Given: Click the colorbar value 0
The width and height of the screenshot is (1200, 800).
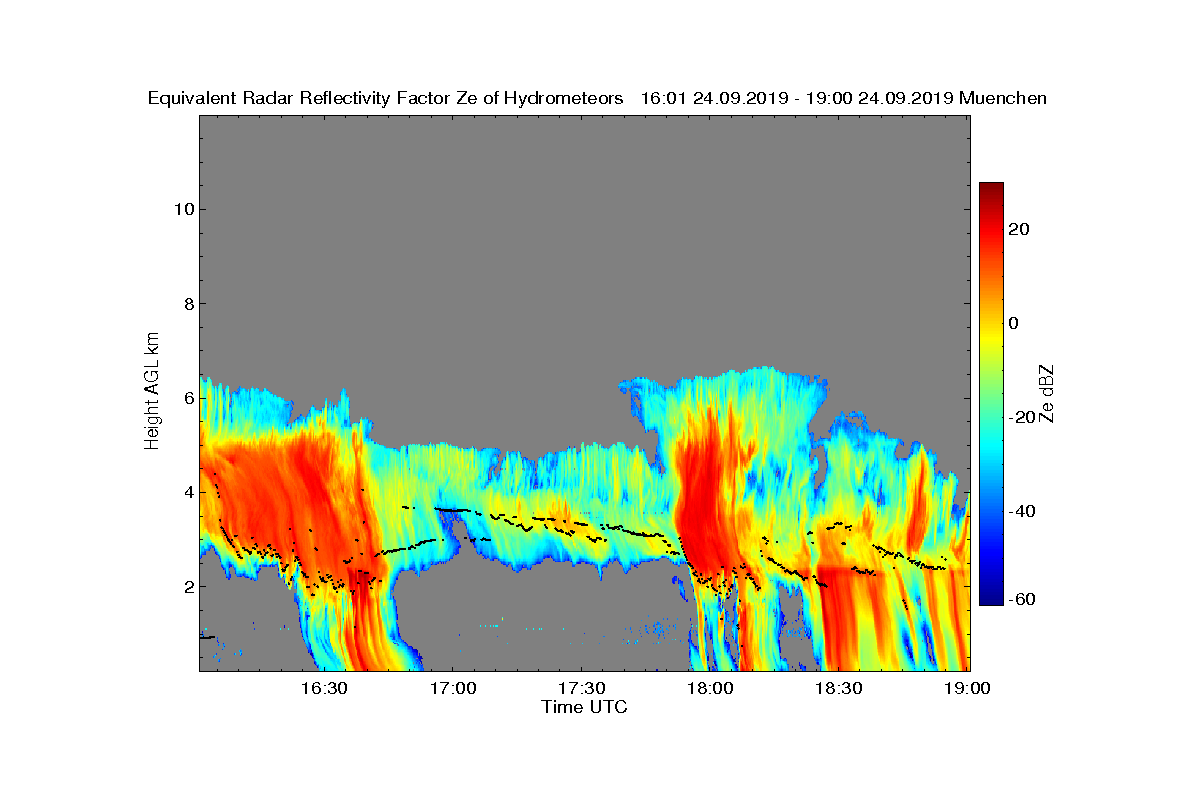Looking at the screenshot, I should pyautogui.click(x=1014, y=323).
